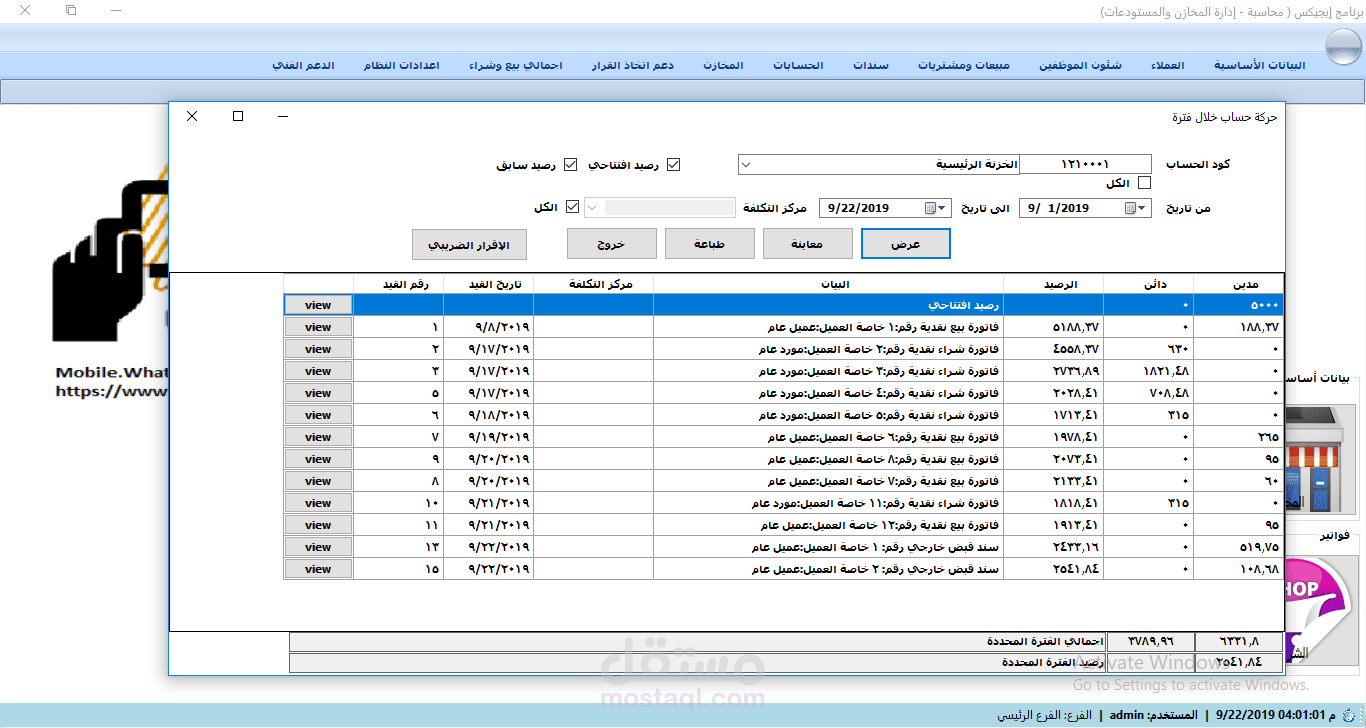The height and width of the screenshot is (728, 1366).
Task: Click view button for entry number ٧
Action: point(318,437)
